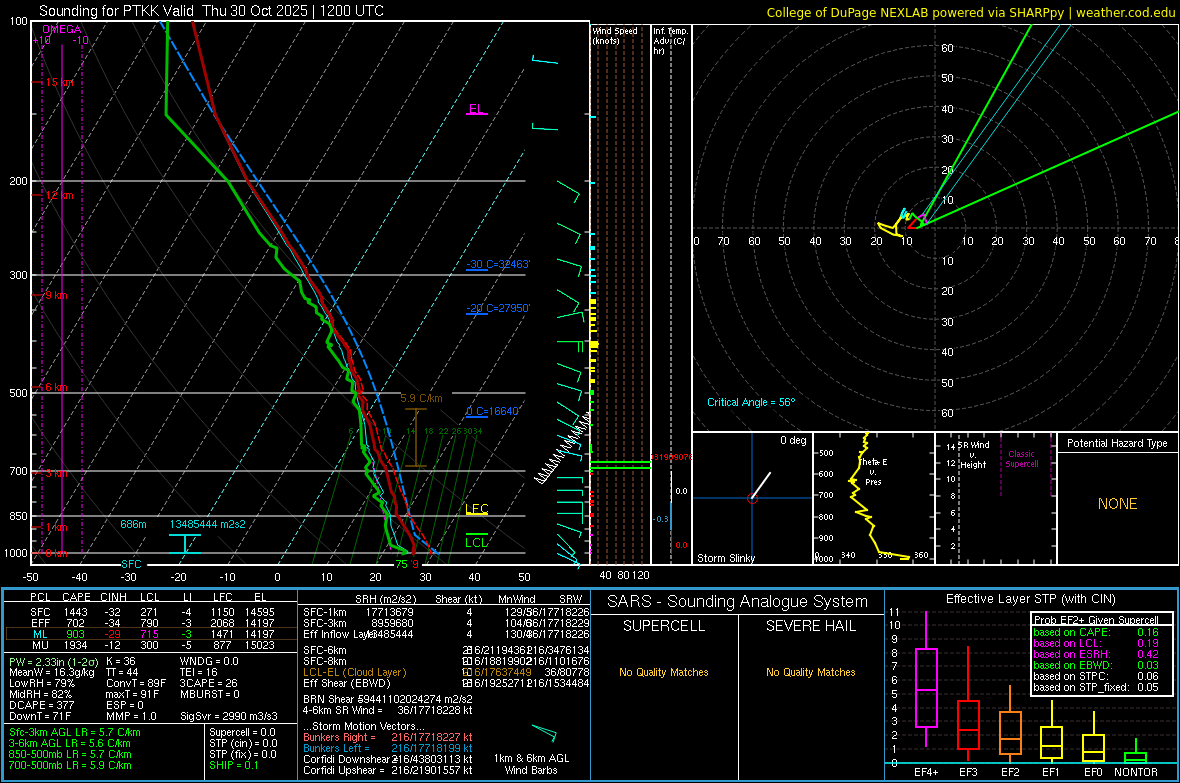The width and height of the screenshot is (1180, 783).
Task: Click the "Theta-E v. Pres" plot label
Action: tap(873, 471)
